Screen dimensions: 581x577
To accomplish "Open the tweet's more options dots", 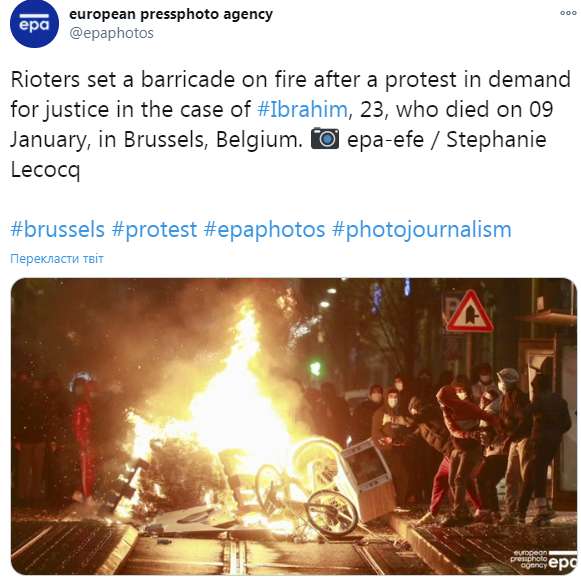I will coord(568,13).
